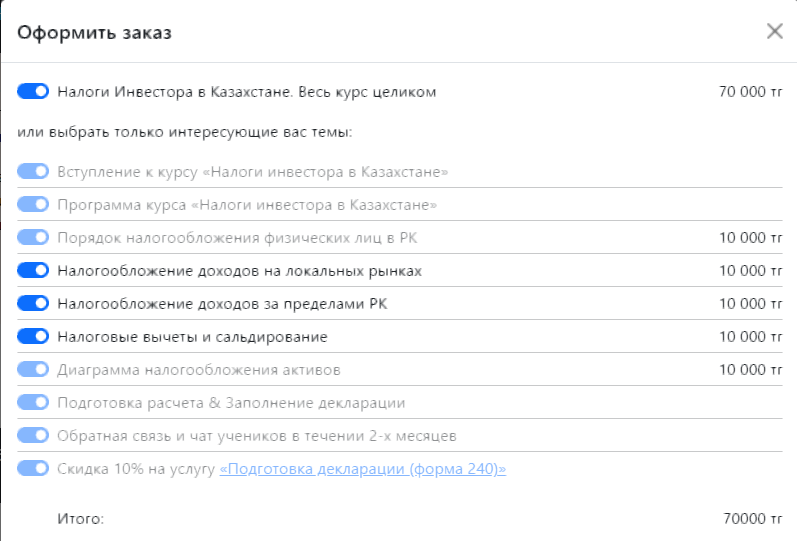This screenshot has height=541, width=797.
Task: Disable the income outside RK taxation switch
Action: coord(33,304)
